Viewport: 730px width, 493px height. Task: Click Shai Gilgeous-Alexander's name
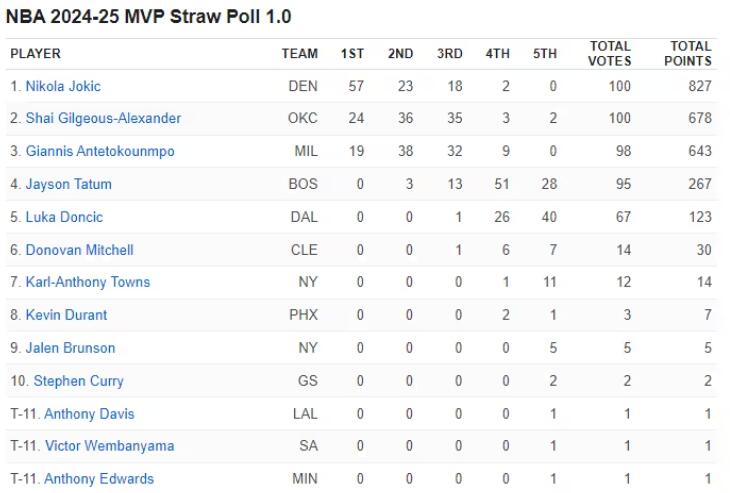click(x=103, y=118)
